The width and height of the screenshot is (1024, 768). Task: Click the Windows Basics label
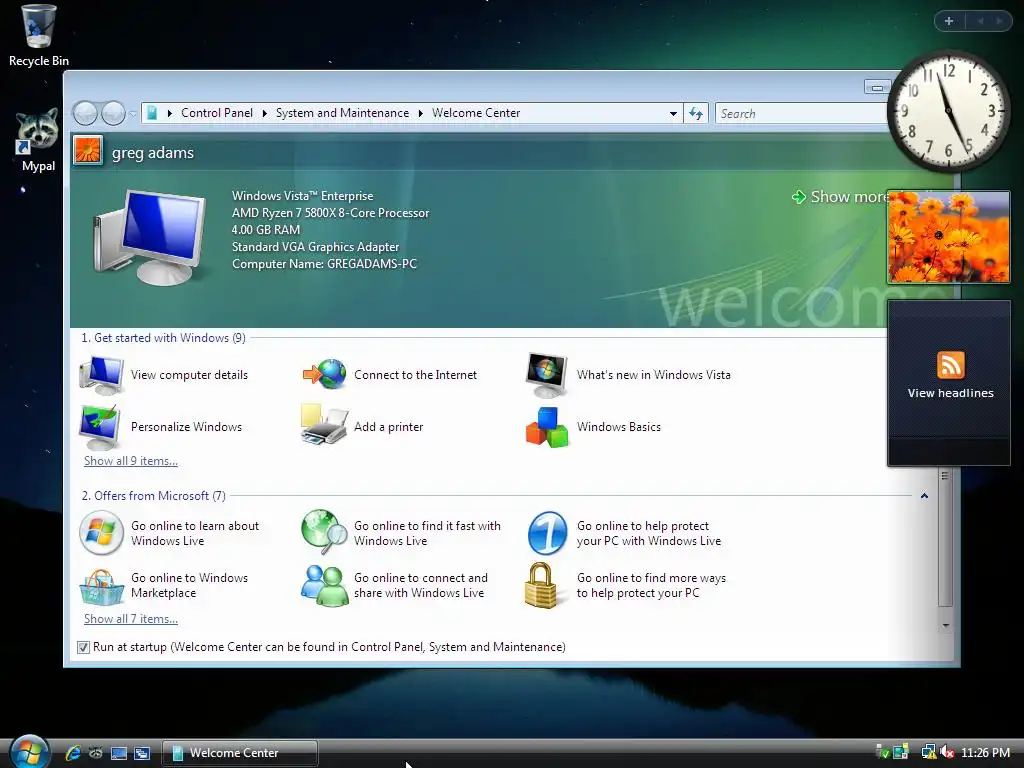tap(618, 427)
